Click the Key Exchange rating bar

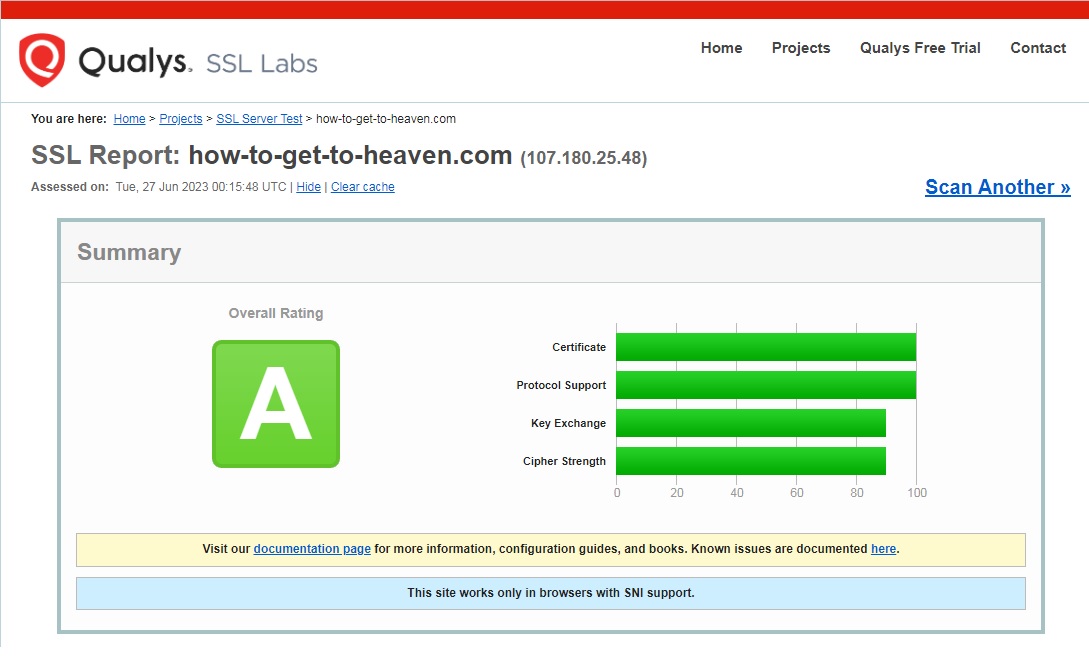tap(750, 422)
